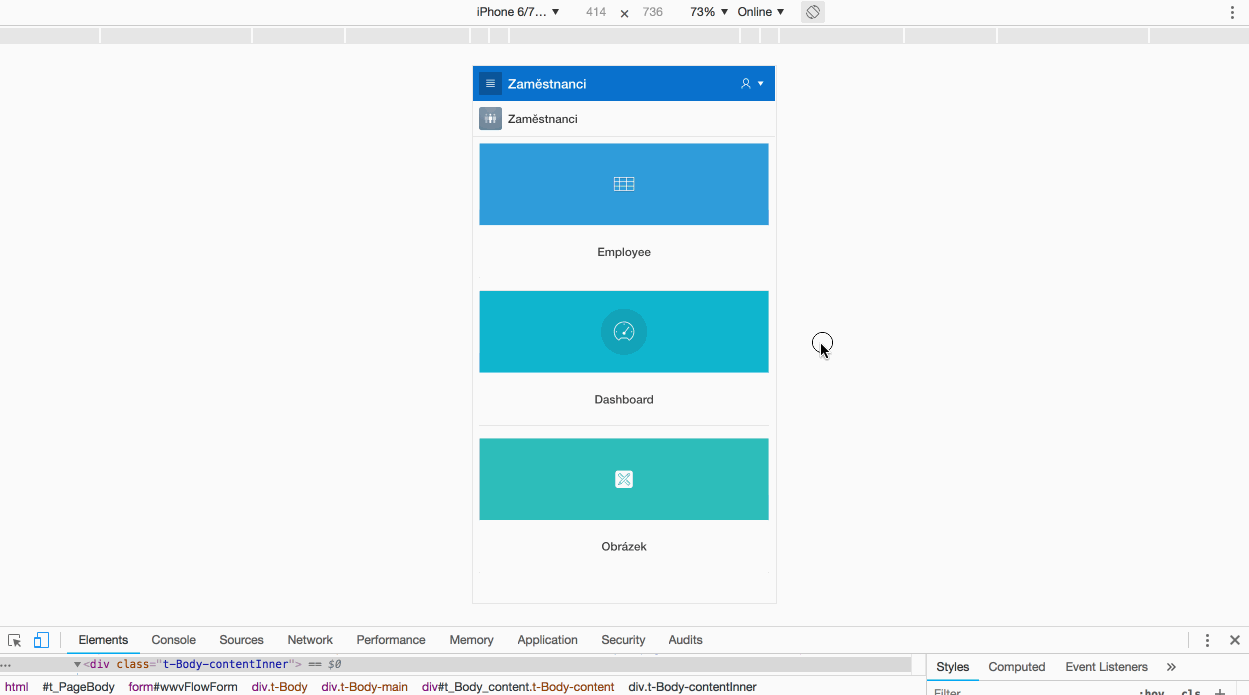This screenshot has height=695, width=1249.
Task: Click the Employee card label
Action: 624,252
